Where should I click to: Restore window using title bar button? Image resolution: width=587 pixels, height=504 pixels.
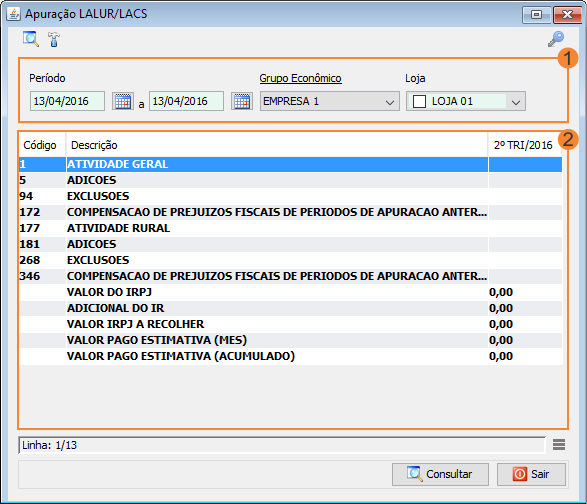(536, 15)
